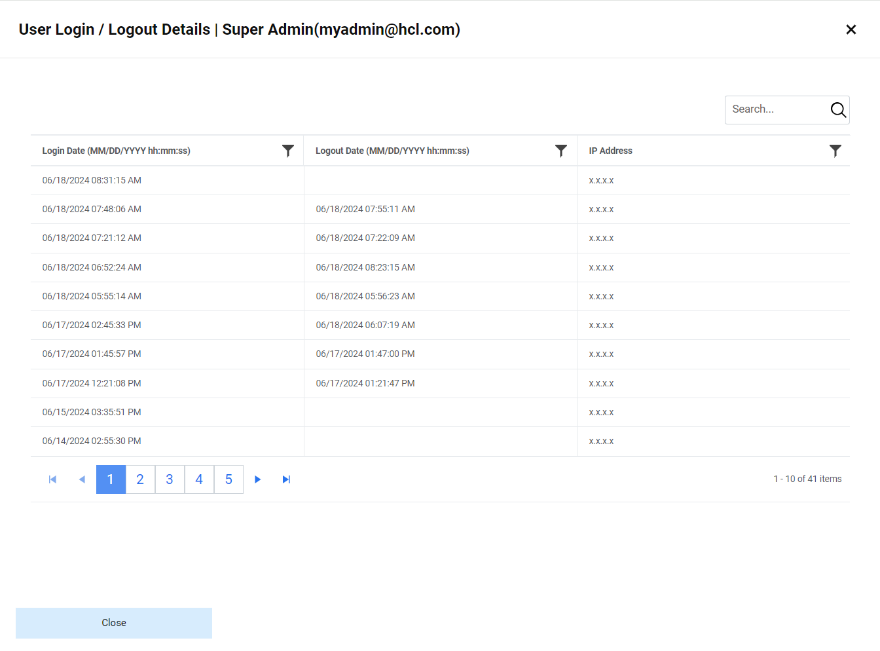Sort by IP Address column header
Viewport: 880px width, 651px height.
click(611, 151)
